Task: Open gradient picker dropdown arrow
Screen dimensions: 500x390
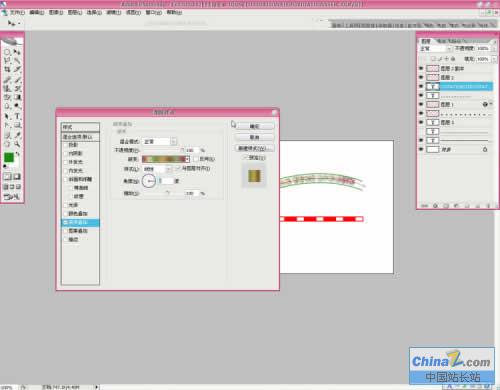Action: coord(187,159)
